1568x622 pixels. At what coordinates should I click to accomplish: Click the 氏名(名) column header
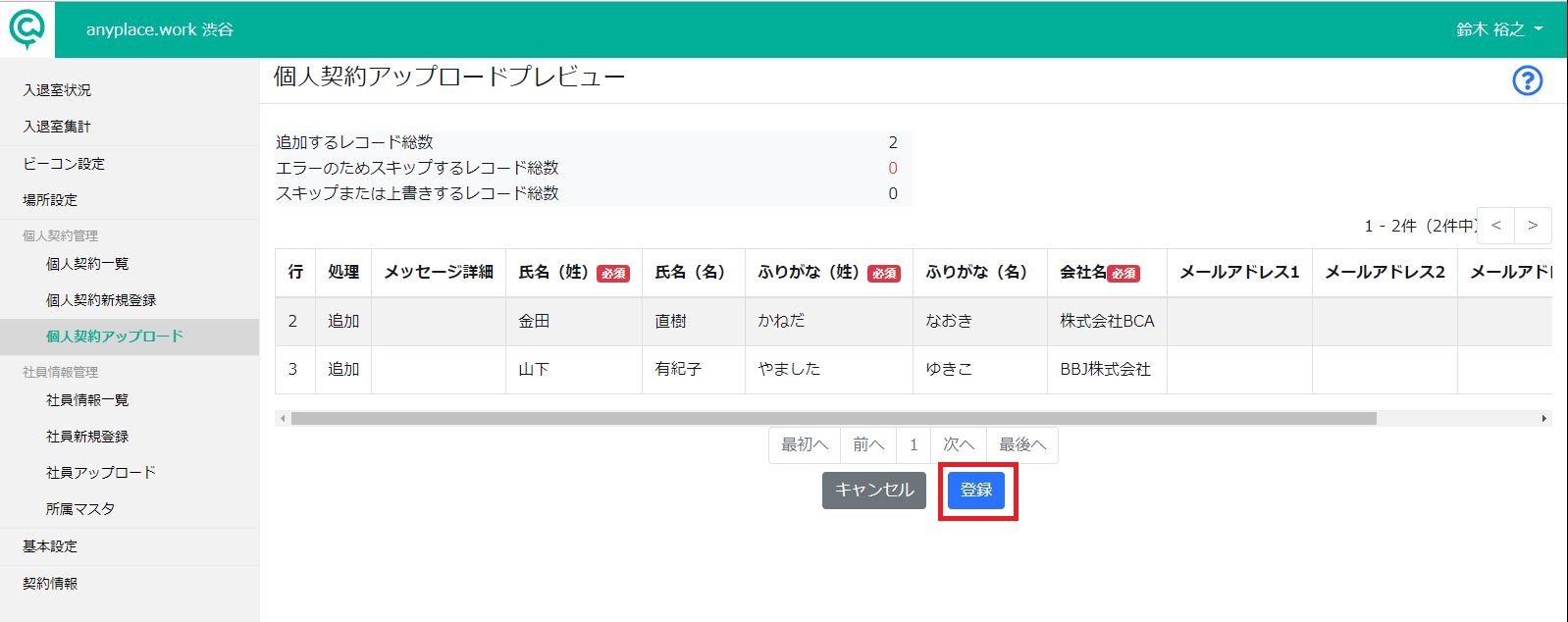pyautogui.click(x=694, y=273)
